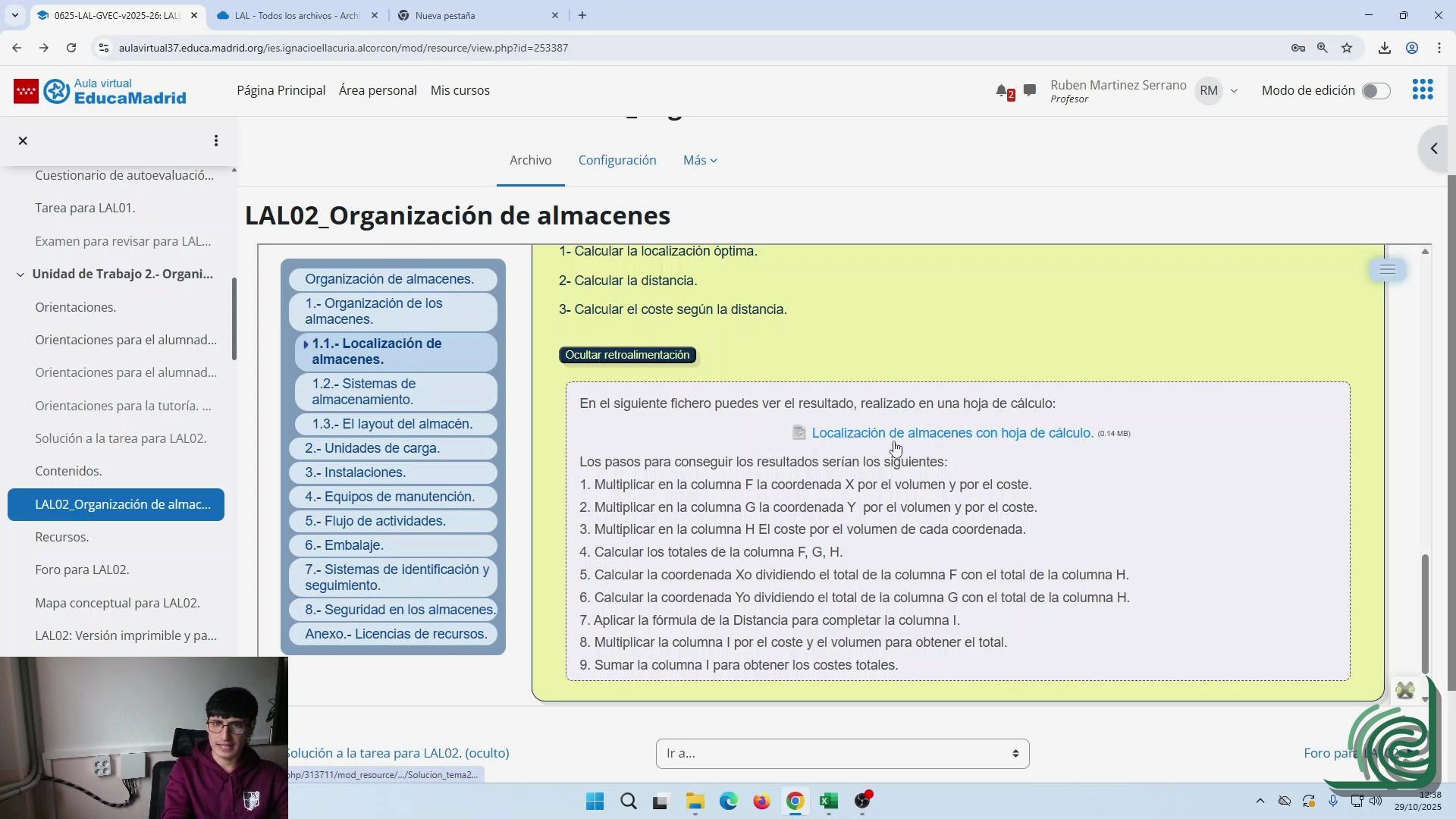This screenshot has height=819, width=1456.
Task: Open the Ir a... jump selector
Action: 842,754
